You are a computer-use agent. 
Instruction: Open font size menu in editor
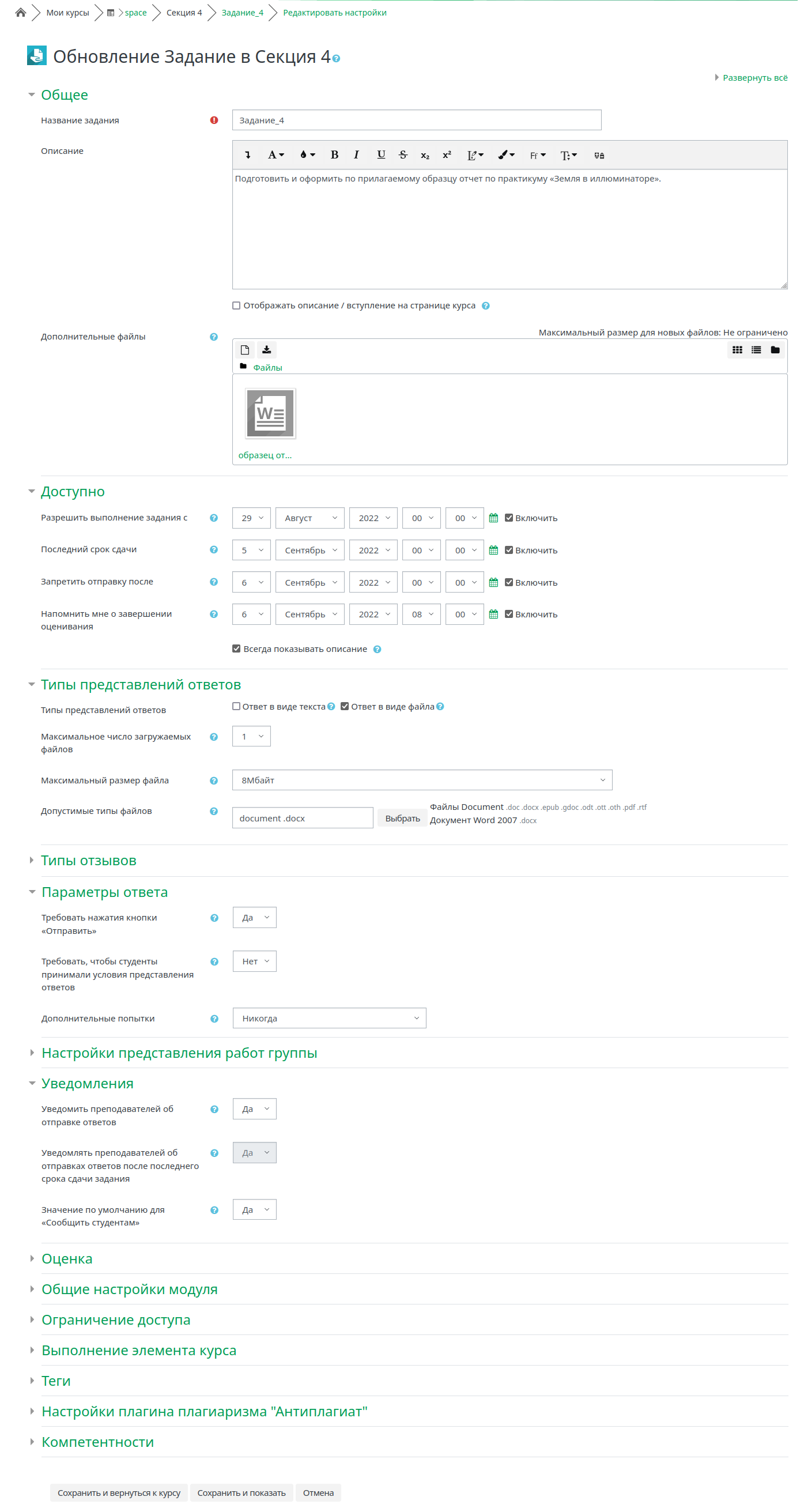[x=568, y=155]
